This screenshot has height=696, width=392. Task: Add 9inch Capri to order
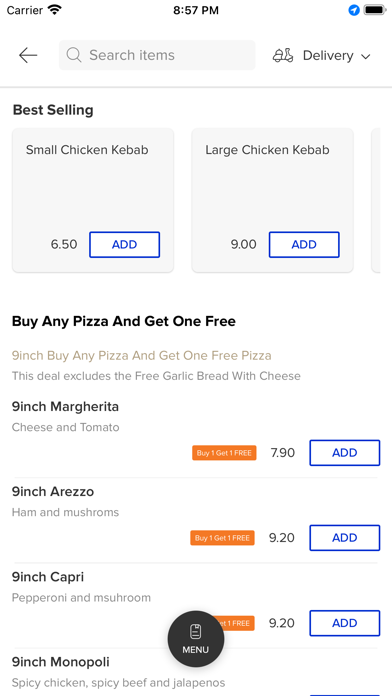tap(345, 623)
